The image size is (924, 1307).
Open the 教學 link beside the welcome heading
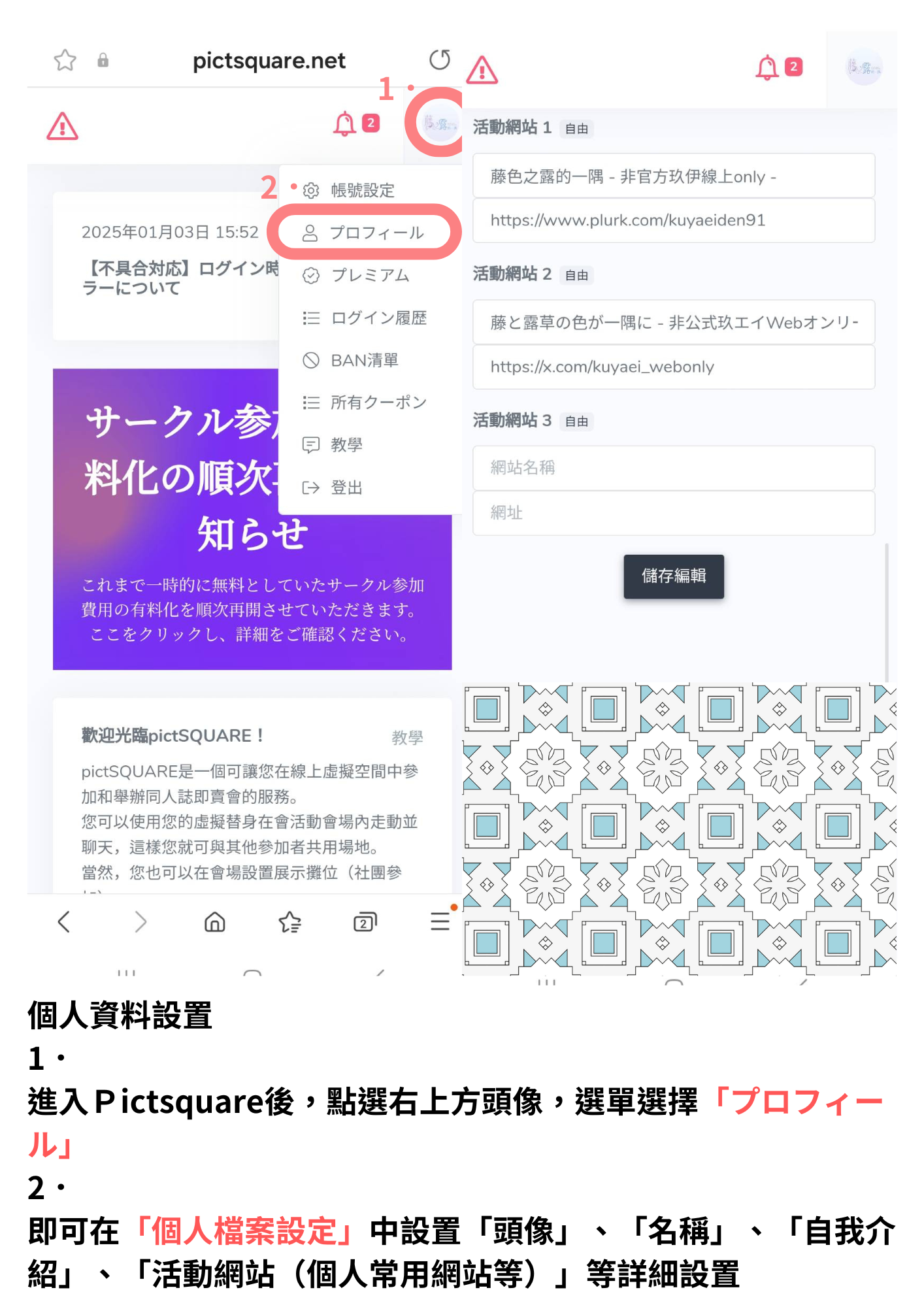[407, 737]
